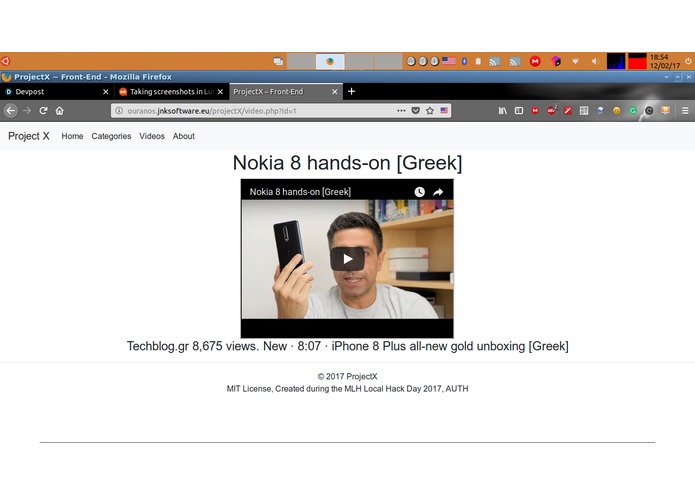Screen dimensions: 695x494
Task: Open the Adblock extension icon
Action: [551, 110]
